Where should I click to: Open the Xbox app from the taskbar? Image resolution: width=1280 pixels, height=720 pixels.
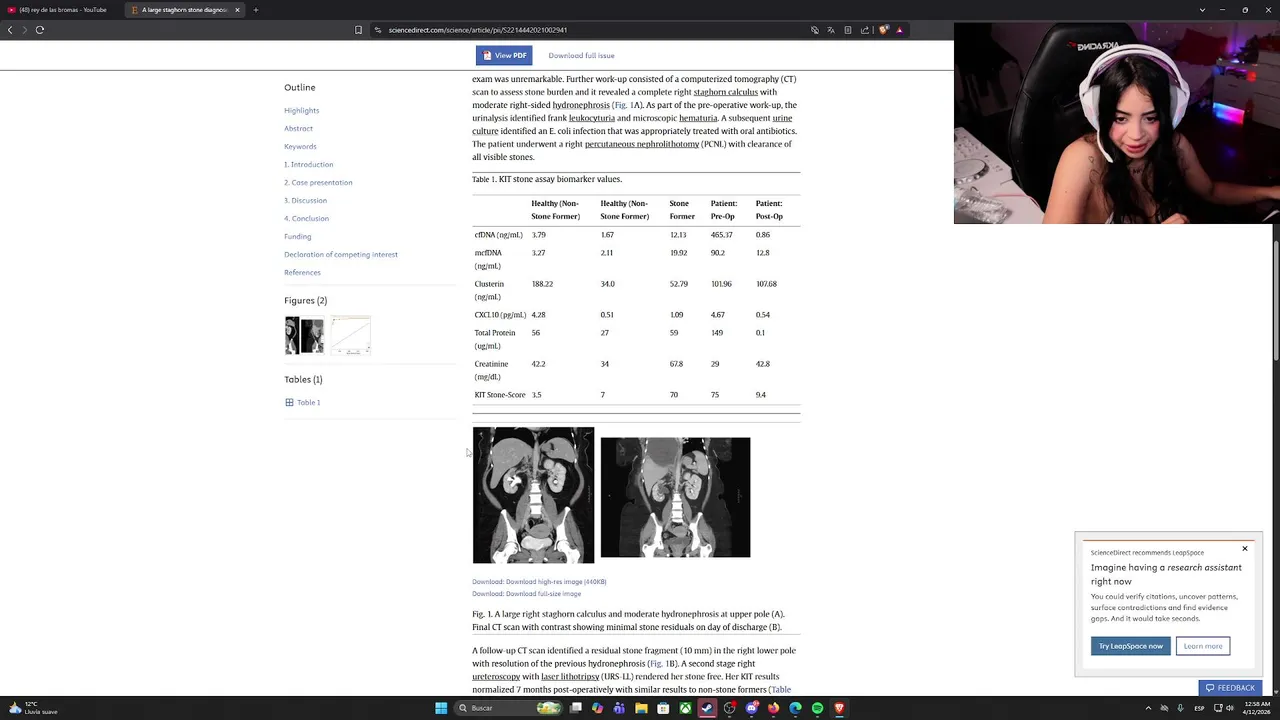(x=685, y=708)
